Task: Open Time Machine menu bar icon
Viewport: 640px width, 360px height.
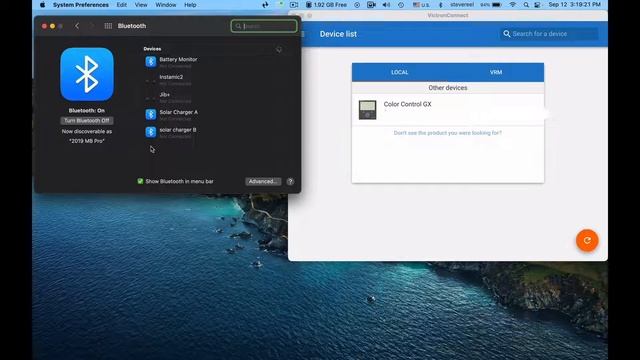Action: (401, 5)
